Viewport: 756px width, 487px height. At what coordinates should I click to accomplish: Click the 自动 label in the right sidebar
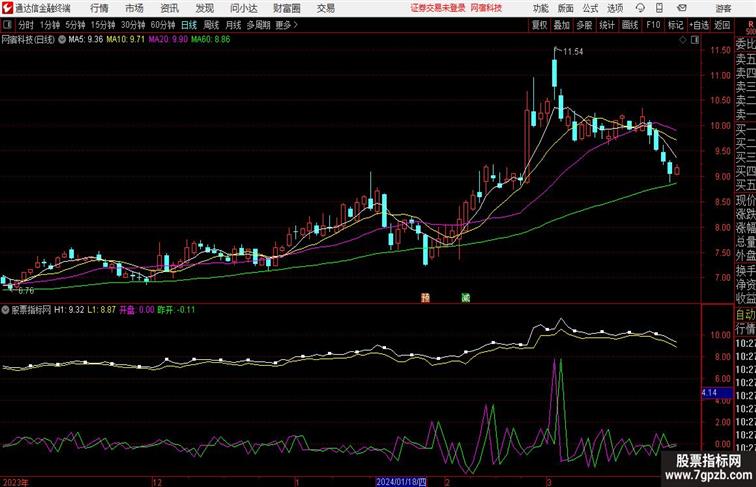click(745, 315)
